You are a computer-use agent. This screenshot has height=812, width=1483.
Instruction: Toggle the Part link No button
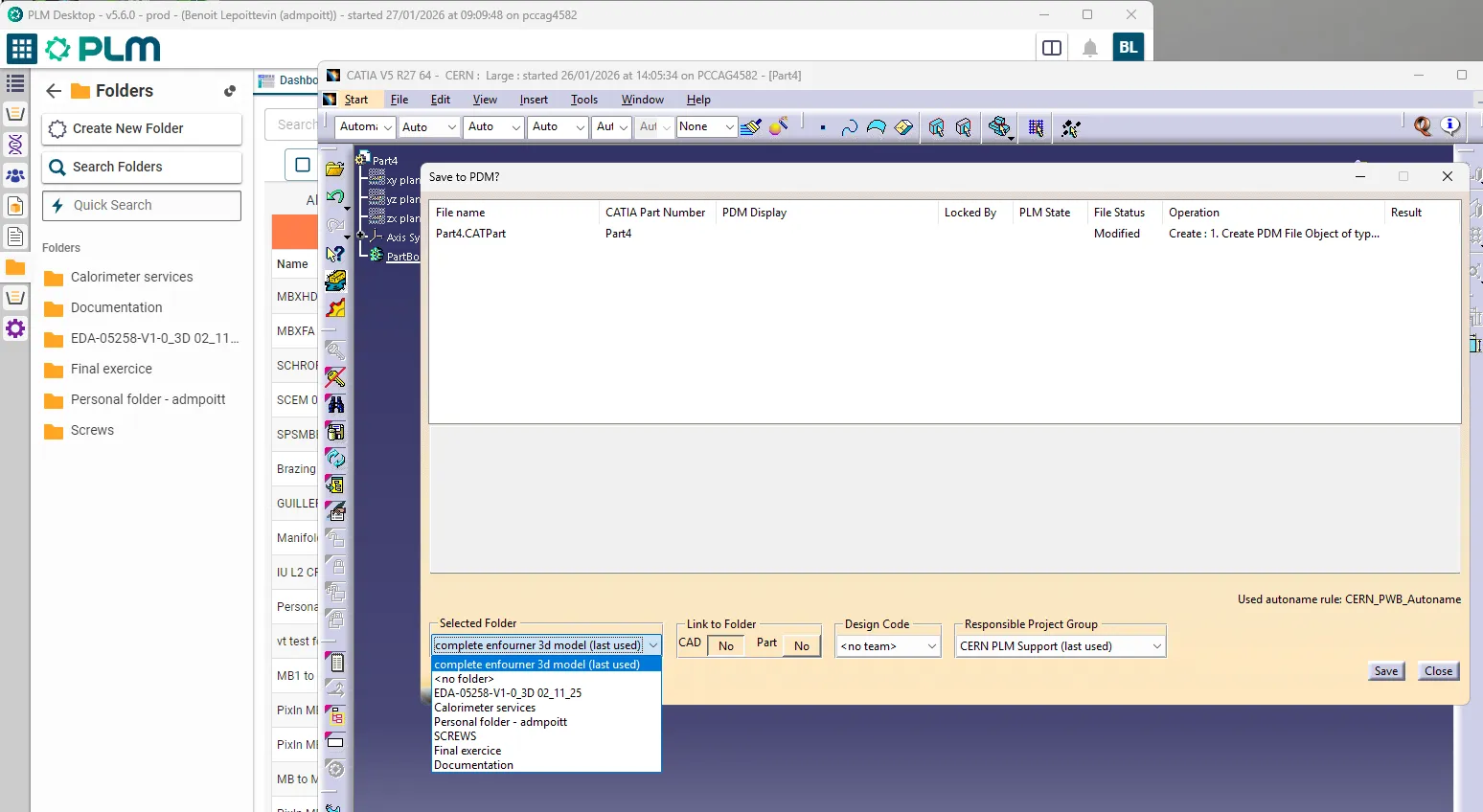tap(802, 646)
